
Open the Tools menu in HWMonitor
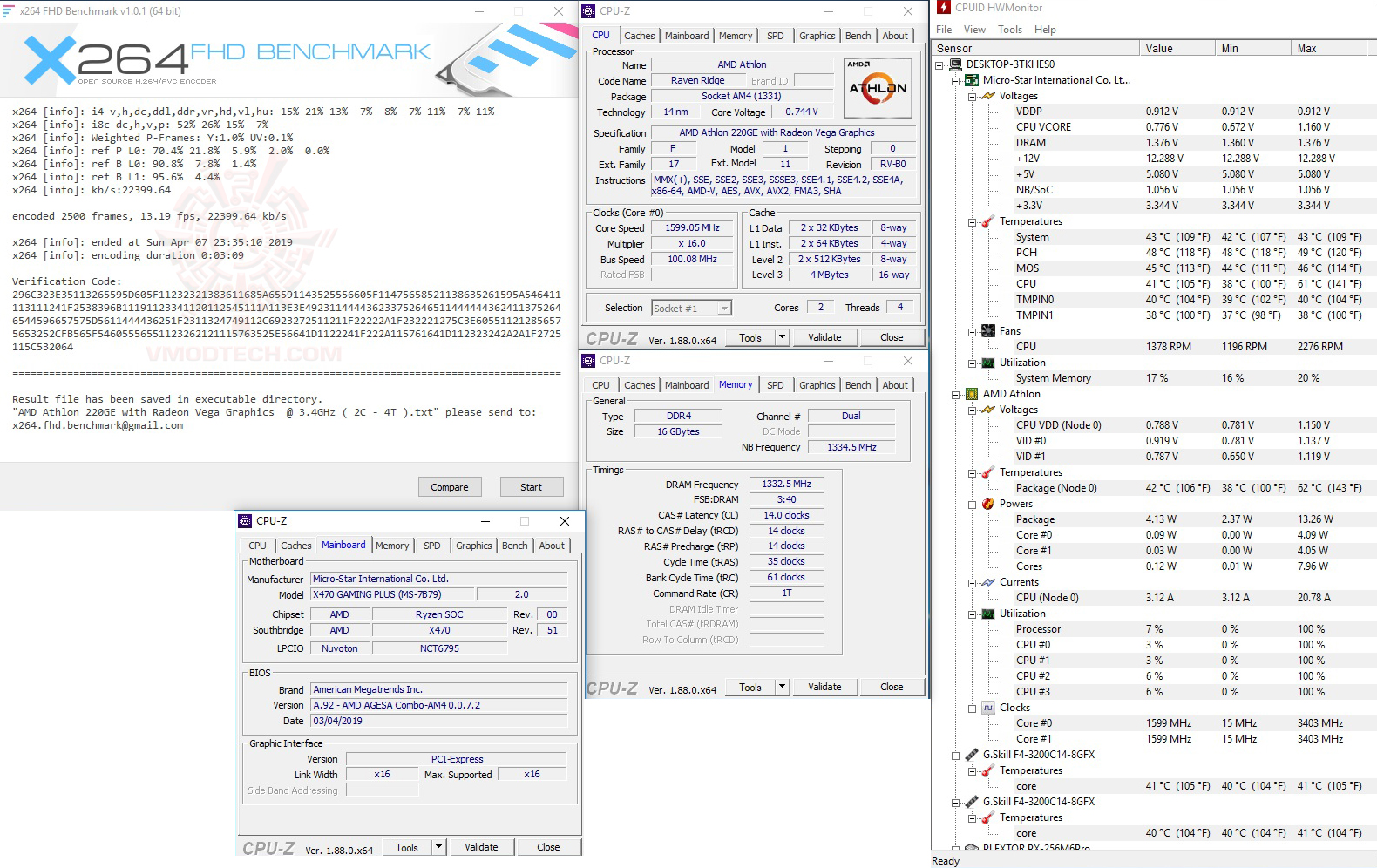[x=1010, y=30]
